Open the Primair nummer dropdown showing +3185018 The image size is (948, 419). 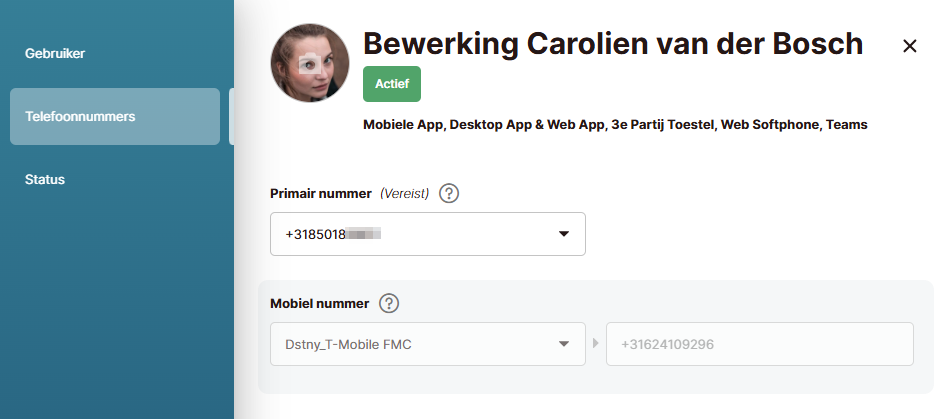click(x=427, y=234)
